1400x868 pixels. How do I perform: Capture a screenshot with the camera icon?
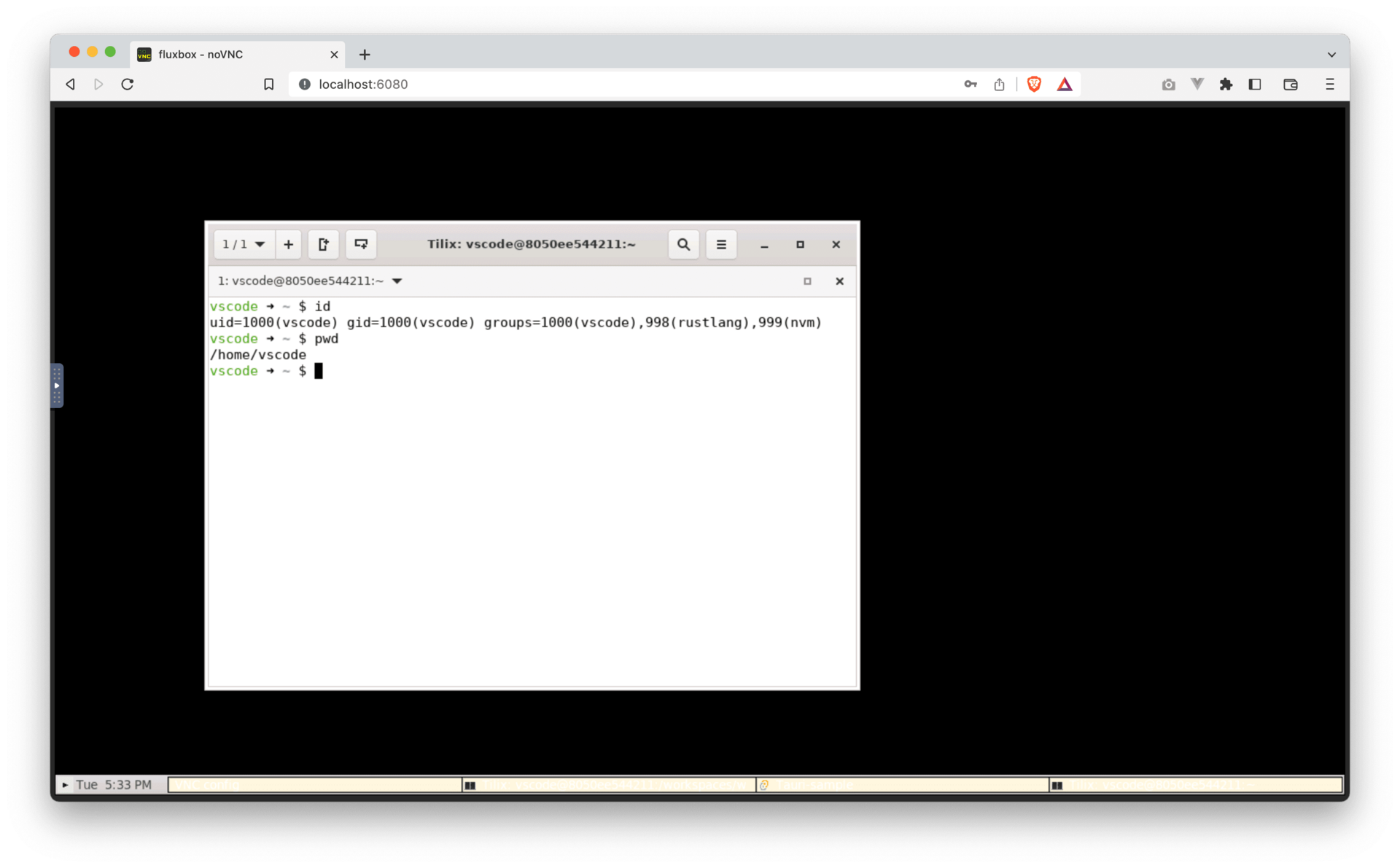coord(1168,84)
